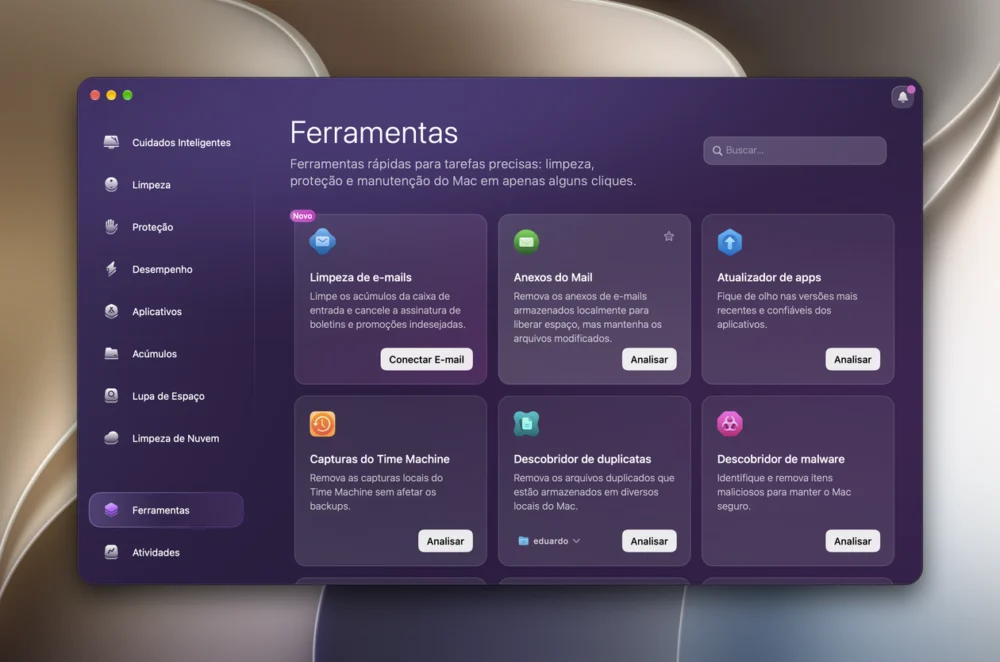Click Analisar for Capturas do Time Machine
1000x662 pixels.
[x=445, y=541]
